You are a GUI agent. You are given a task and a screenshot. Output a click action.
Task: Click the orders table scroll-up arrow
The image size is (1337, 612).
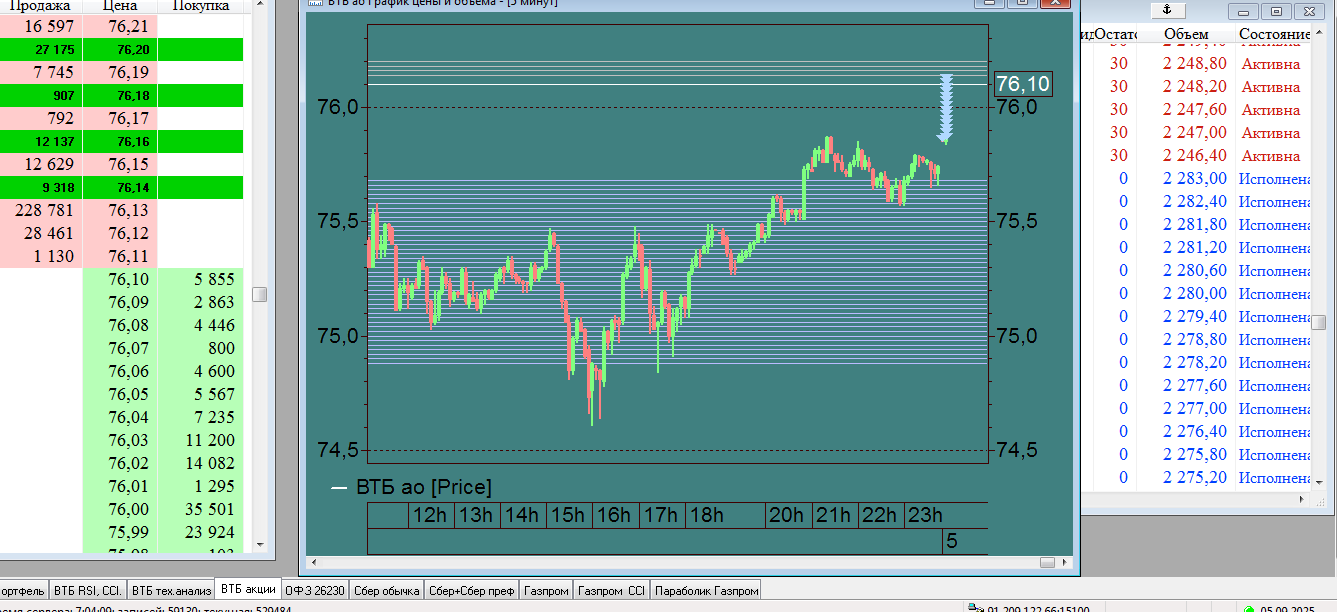(1319, 36)
